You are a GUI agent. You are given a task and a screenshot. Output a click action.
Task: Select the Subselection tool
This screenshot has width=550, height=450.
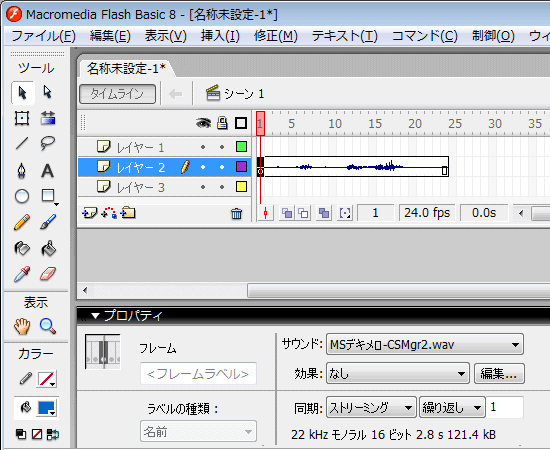tap(47, 93)
